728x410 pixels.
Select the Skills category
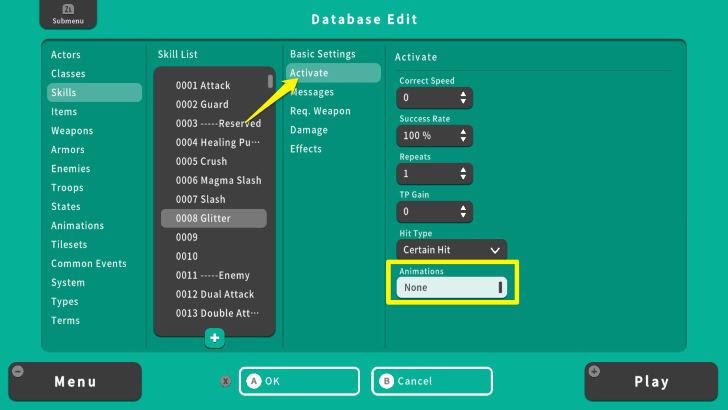pyautogui.click(x=94, y=92)
